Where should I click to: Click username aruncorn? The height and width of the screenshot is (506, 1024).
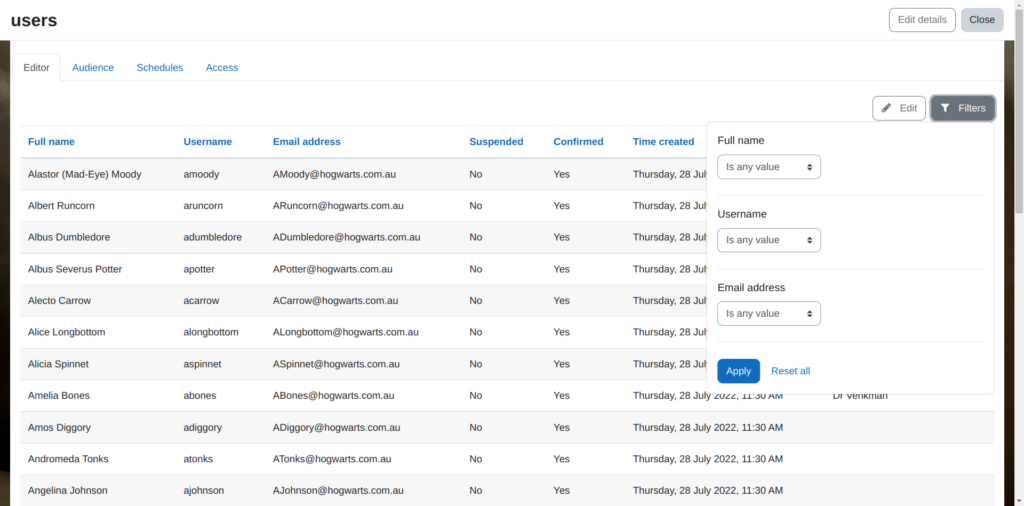[203, 206]
